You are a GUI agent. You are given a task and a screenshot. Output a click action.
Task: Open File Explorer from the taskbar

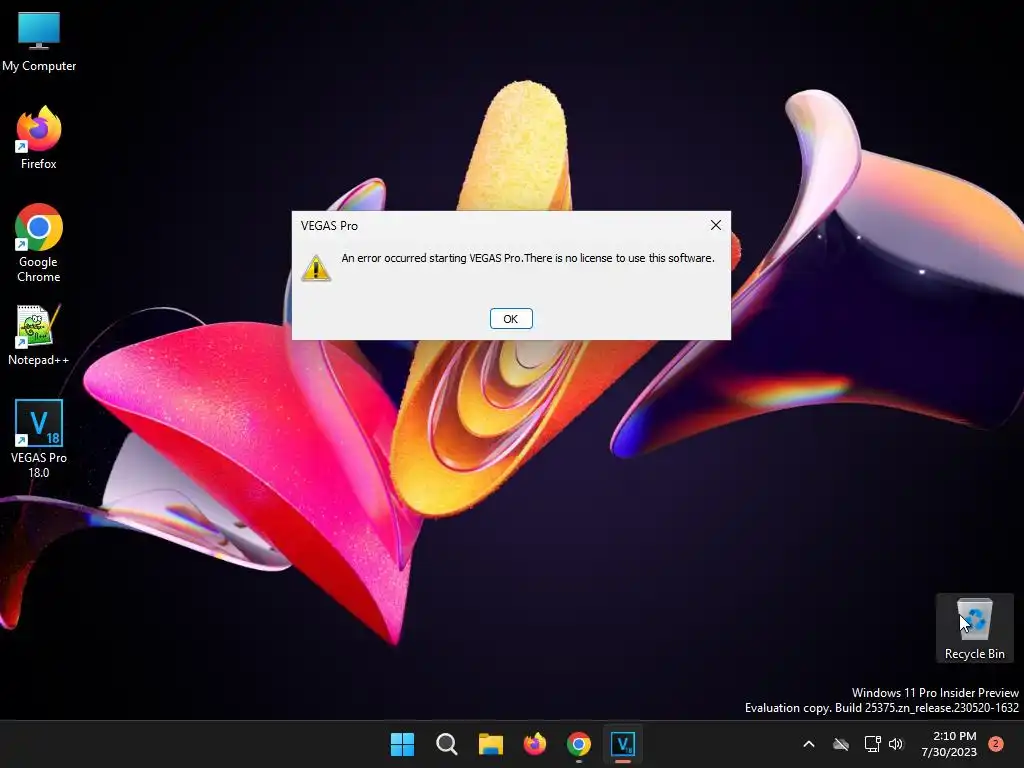(x=490, y=744)
